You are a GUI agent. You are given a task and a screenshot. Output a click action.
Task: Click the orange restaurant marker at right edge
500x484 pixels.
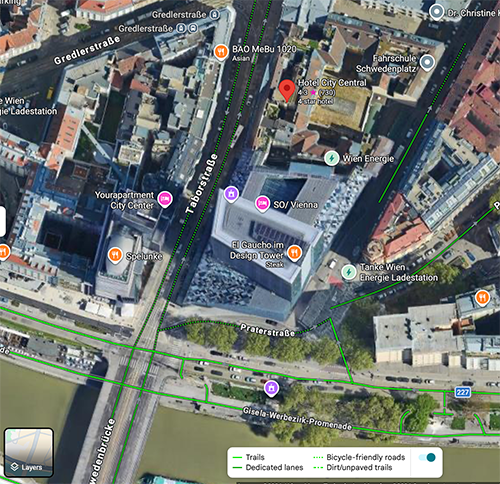coord(482,298)
